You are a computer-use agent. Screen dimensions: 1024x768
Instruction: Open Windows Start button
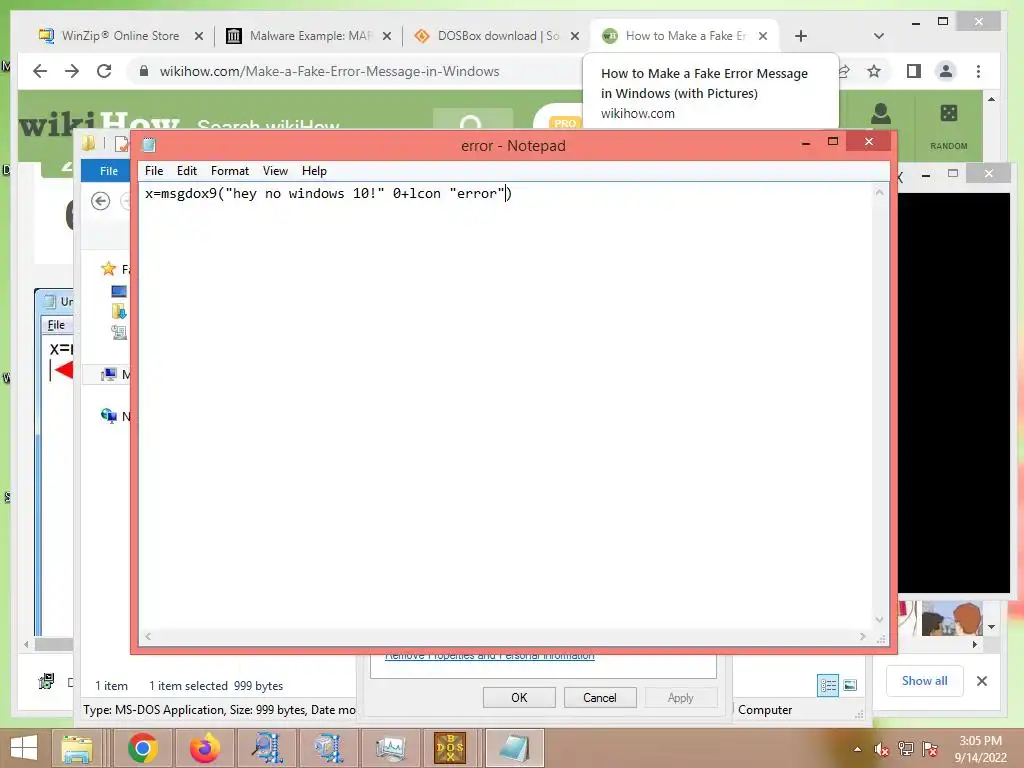click(24, 748)
